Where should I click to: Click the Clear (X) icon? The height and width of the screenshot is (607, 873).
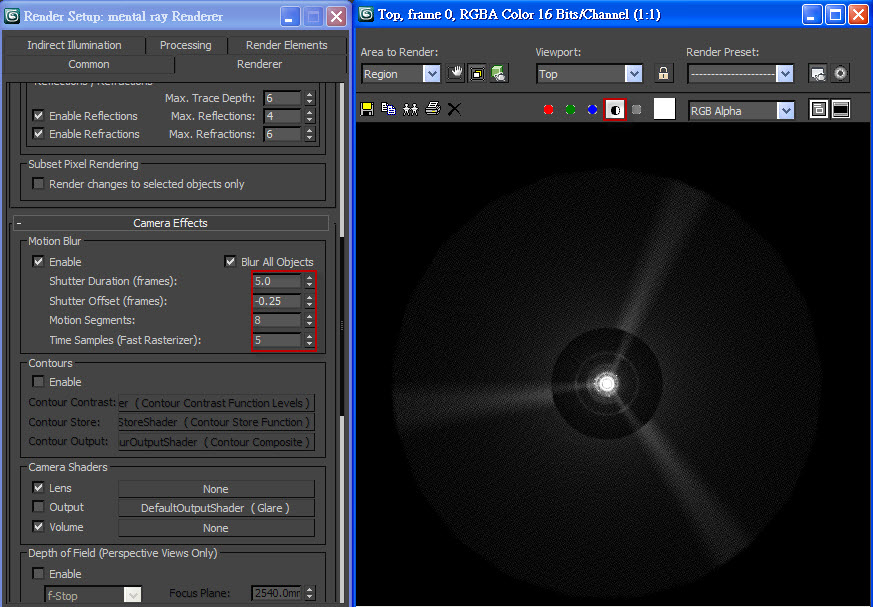point(454,109)
